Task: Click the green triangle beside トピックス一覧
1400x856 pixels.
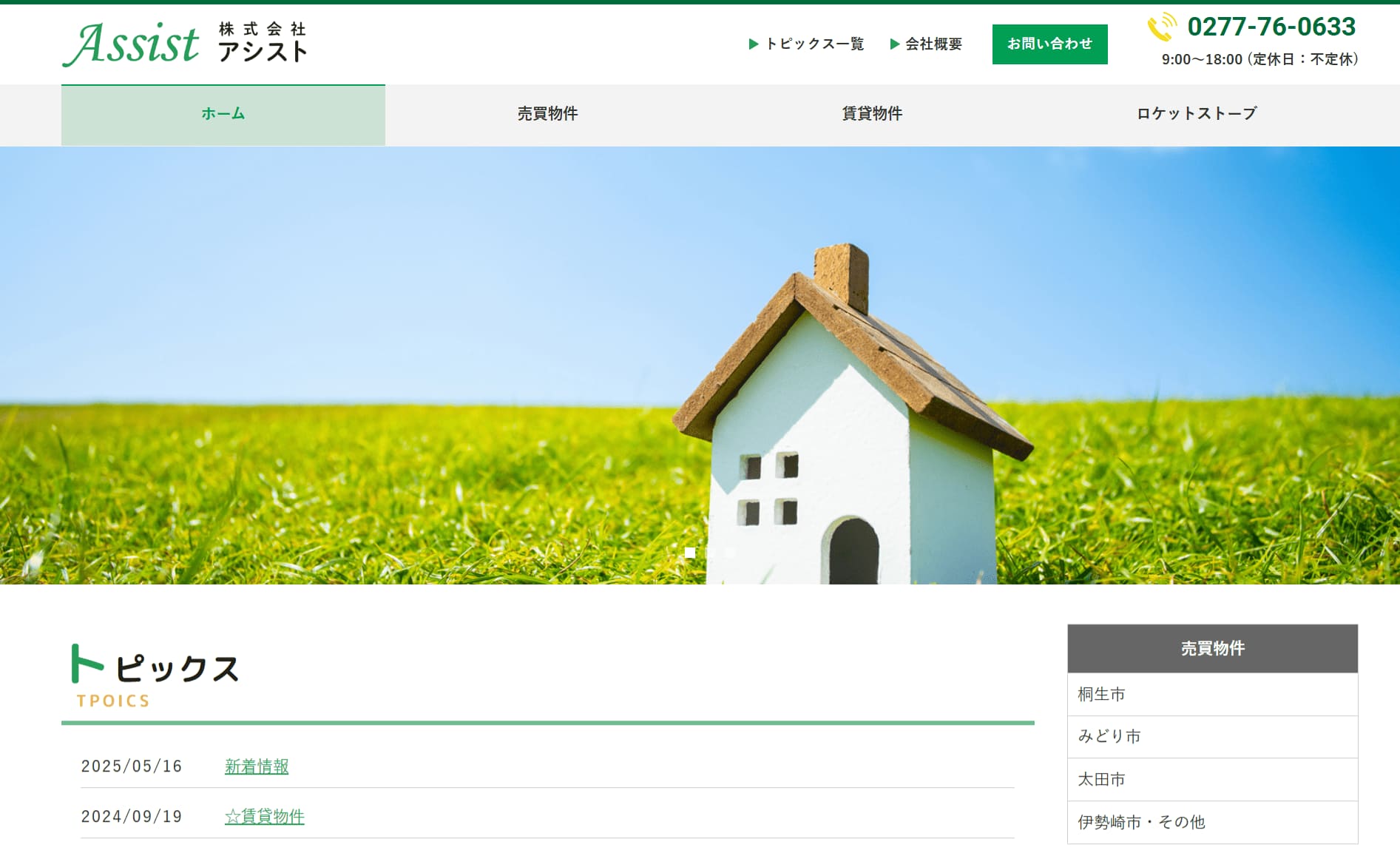Action: click(x=754, y=44)
